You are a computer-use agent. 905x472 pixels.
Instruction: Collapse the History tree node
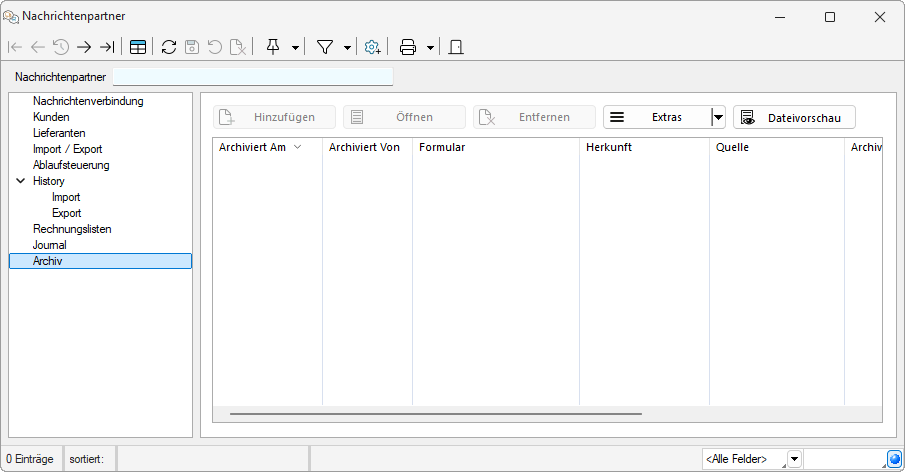point(20,181)
